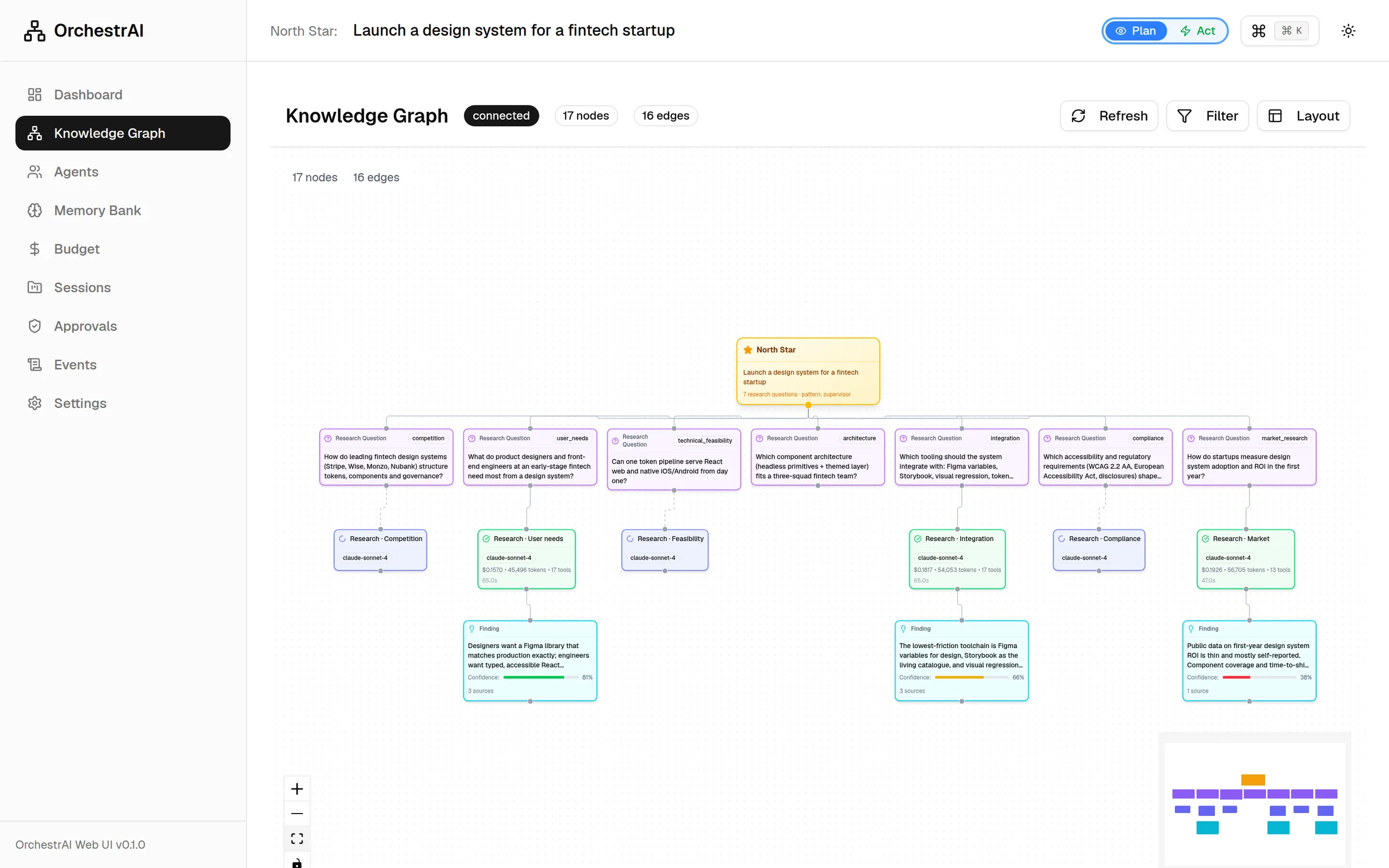Screen dimensions: 1389x868
Task: Click the Research · Competition spinner icon
Action: click(343, 539)
